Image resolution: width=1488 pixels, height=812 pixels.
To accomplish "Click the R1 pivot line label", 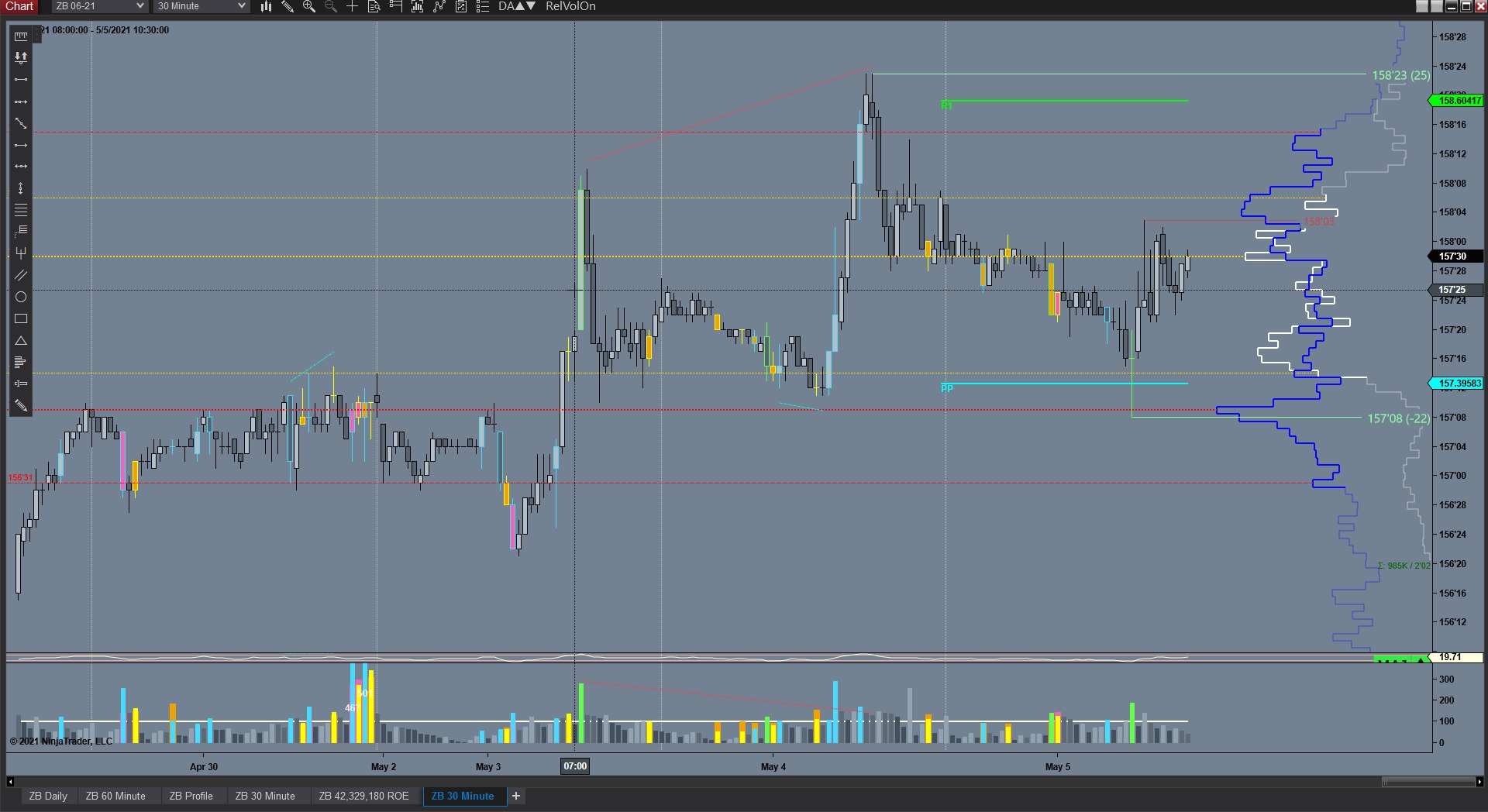I will (946, 105).
